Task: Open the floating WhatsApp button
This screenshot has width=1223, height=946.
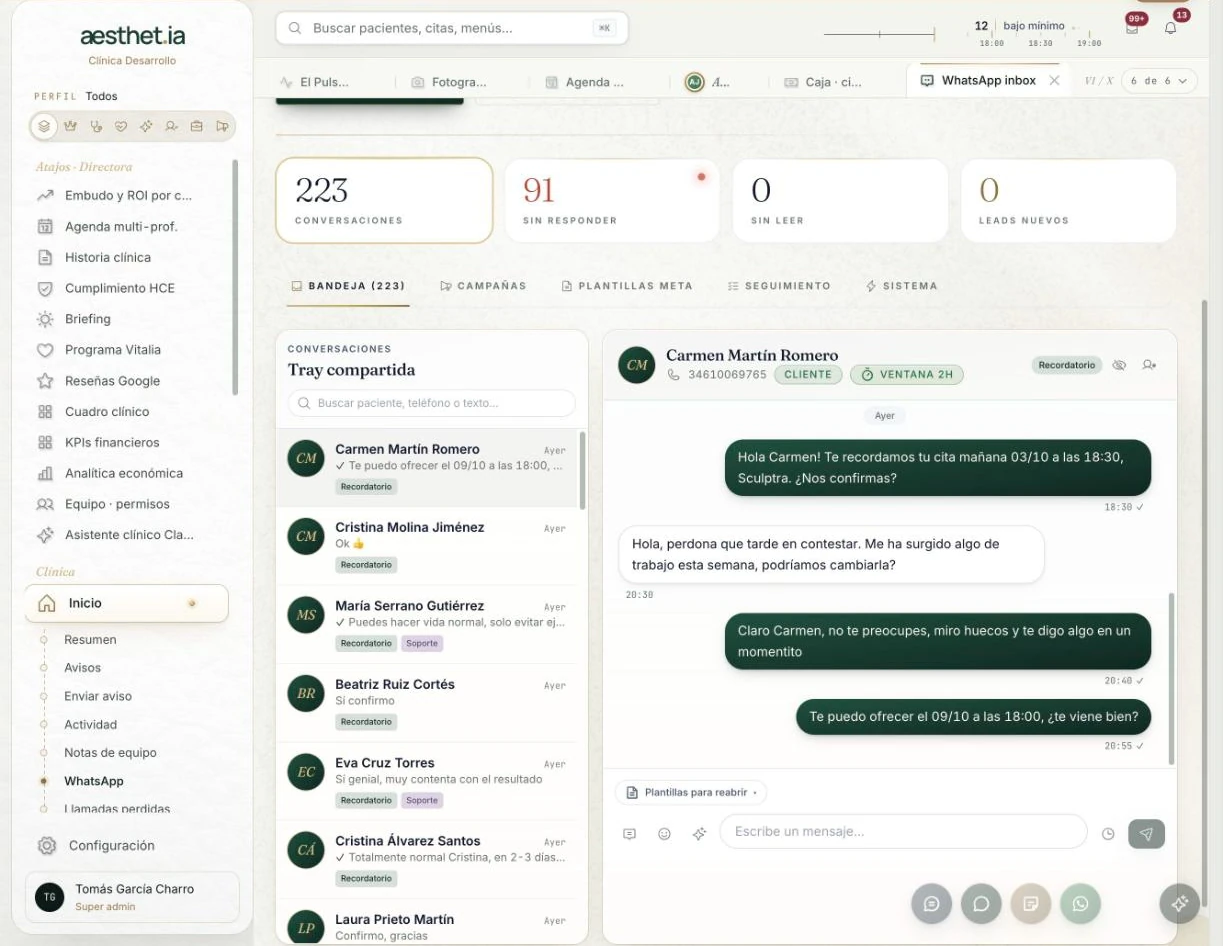Action: [x=1080, y=904]
